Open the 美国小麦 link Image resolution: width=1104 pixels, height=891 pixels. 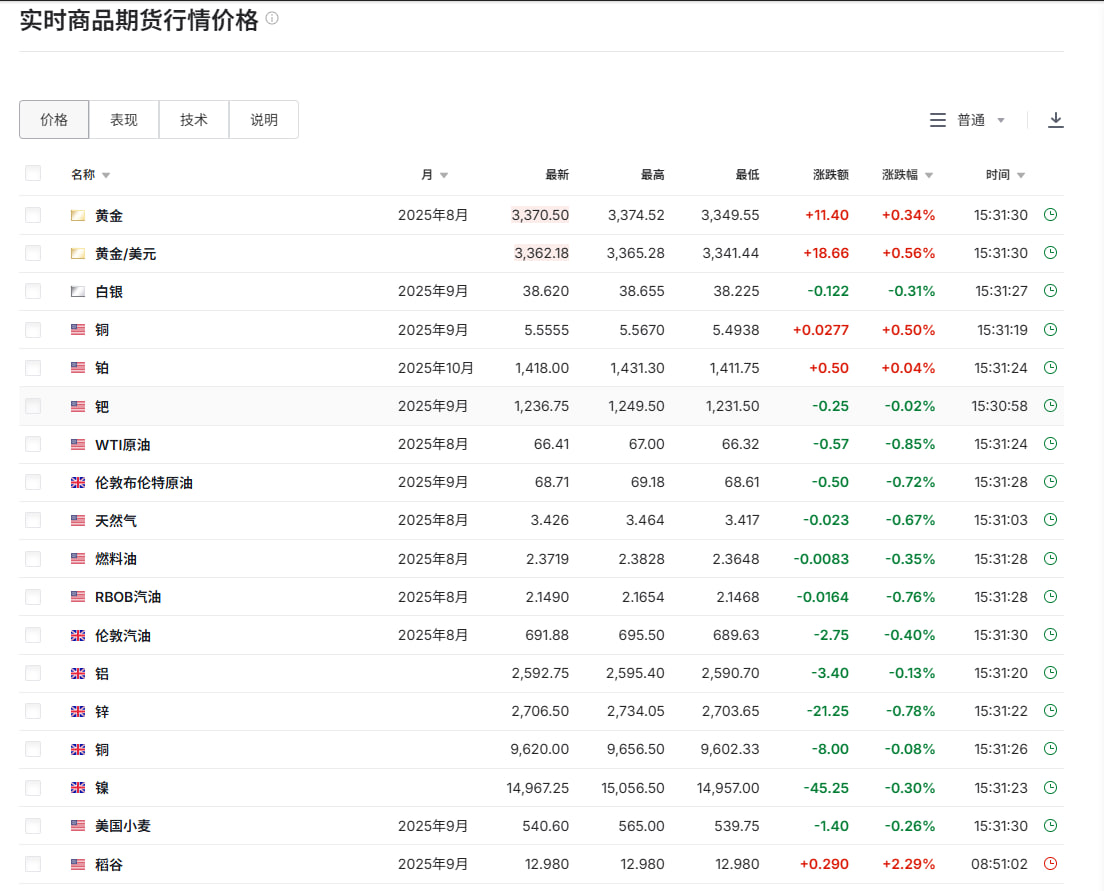pos(123,826)
